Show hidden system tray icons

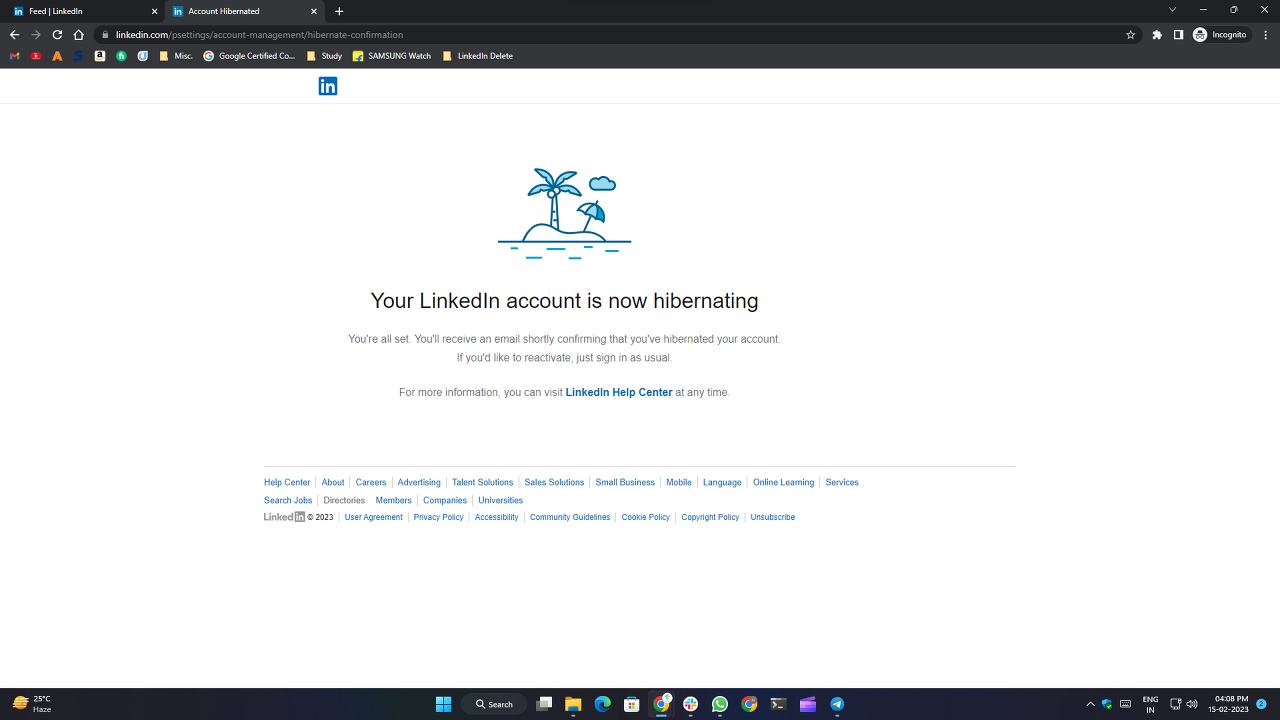click(1090, 704)
